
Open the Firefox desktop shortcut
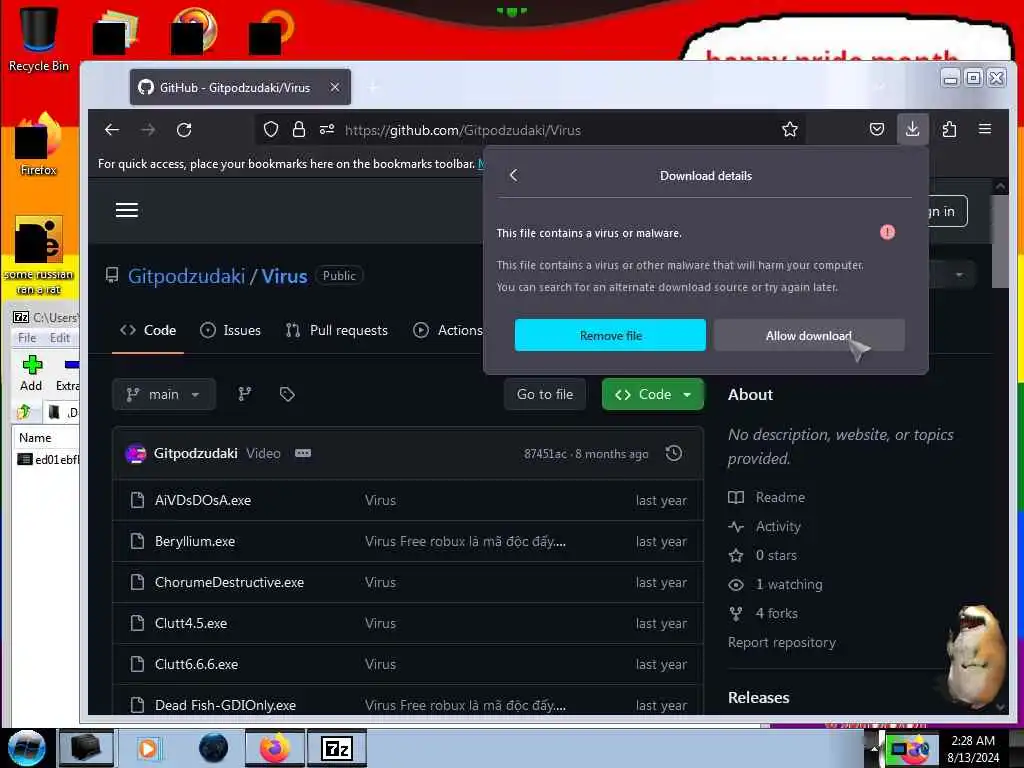[39, 145]
